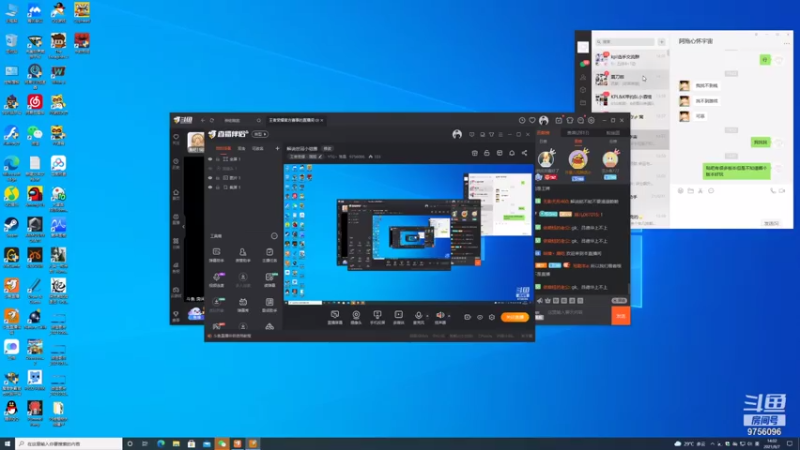The height and width of the screenshot is (450, 800).
Task: Click the message bubble icon in Douyu header
Action: [x=581, y=120]
